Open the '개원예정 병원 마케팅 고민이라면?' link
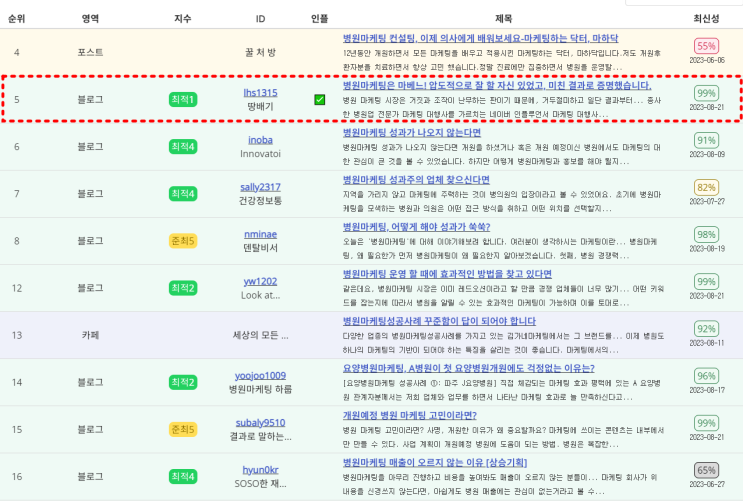 click(410, 415)
